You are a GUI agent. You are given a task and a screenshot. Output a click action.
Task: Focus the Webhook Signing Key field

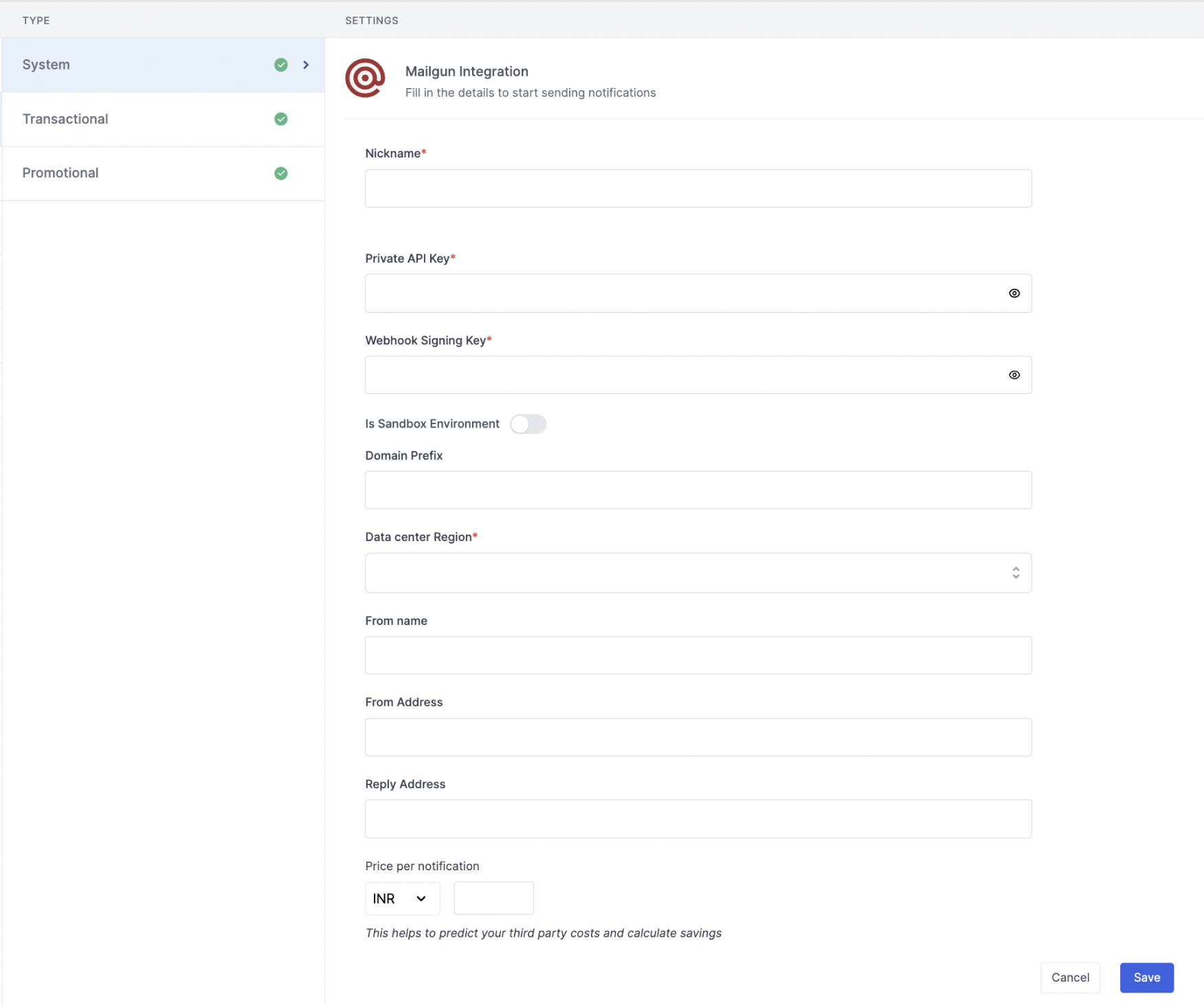[698, 375]
